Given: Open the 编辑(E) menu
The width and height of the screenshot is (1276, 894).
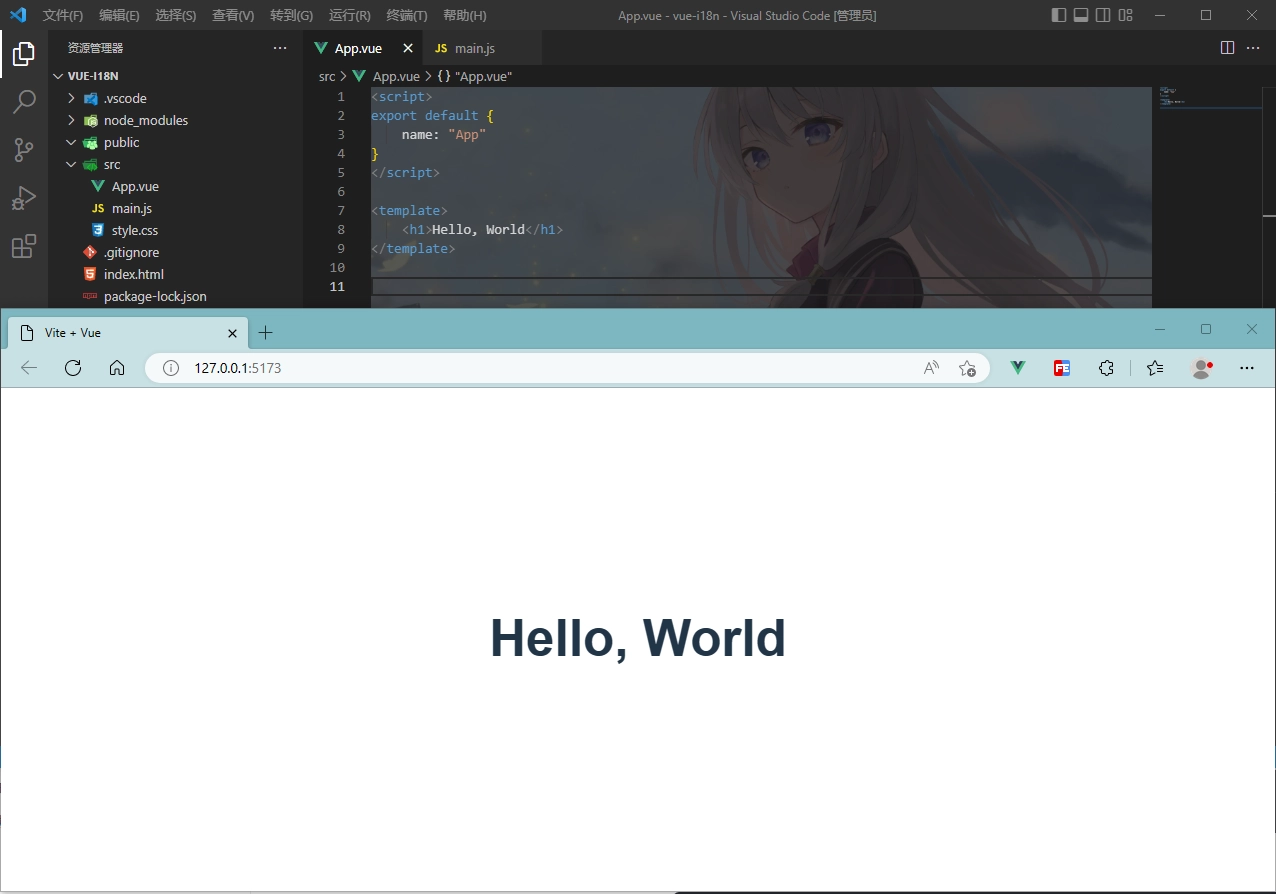Looking at the screenshot, I should click(119, 15).
